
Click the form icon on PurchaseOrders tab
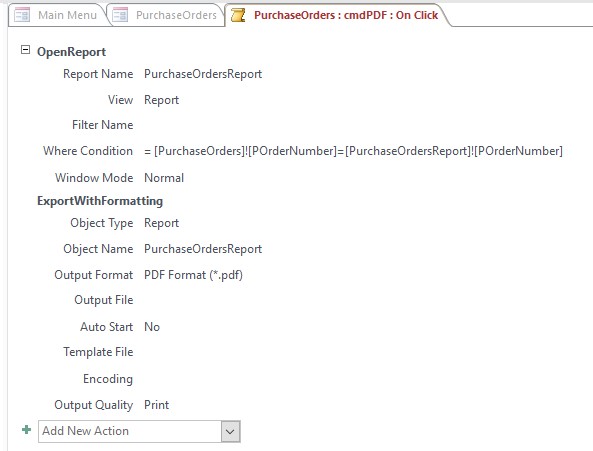tap(120, 15)
